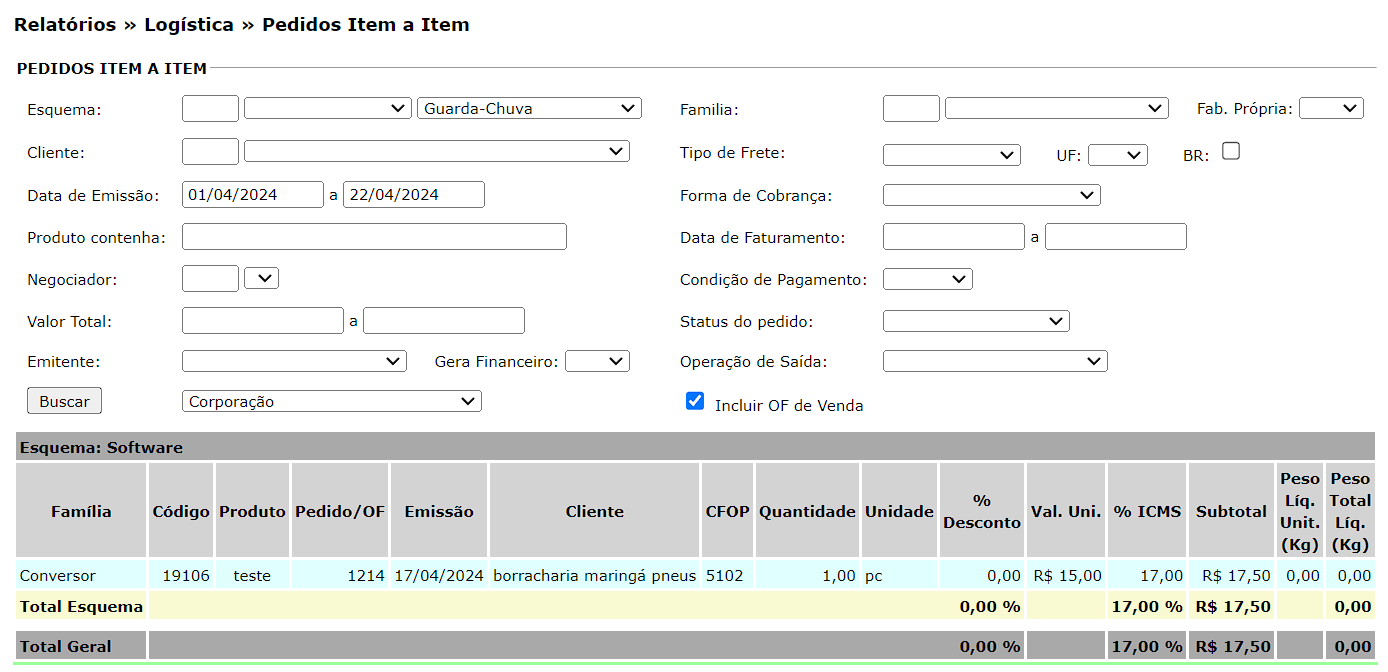Expand the Corporação dropdown
1388x672 pixels.
coord(331,401)
